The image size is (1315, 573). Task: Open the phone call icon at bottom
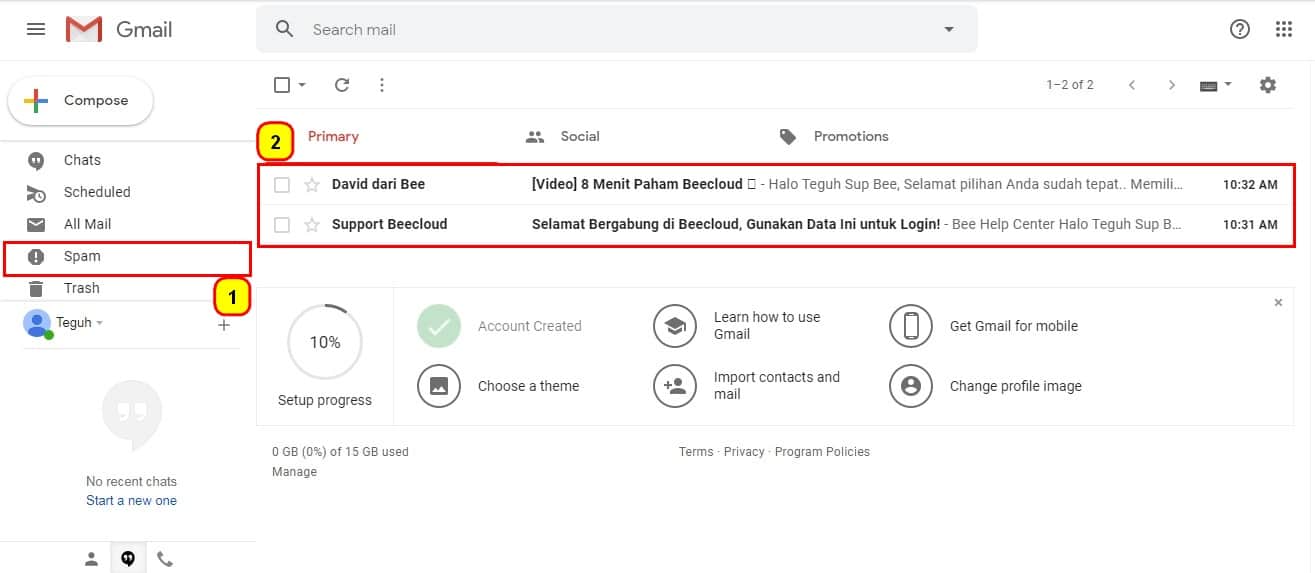tap(165, 559)
